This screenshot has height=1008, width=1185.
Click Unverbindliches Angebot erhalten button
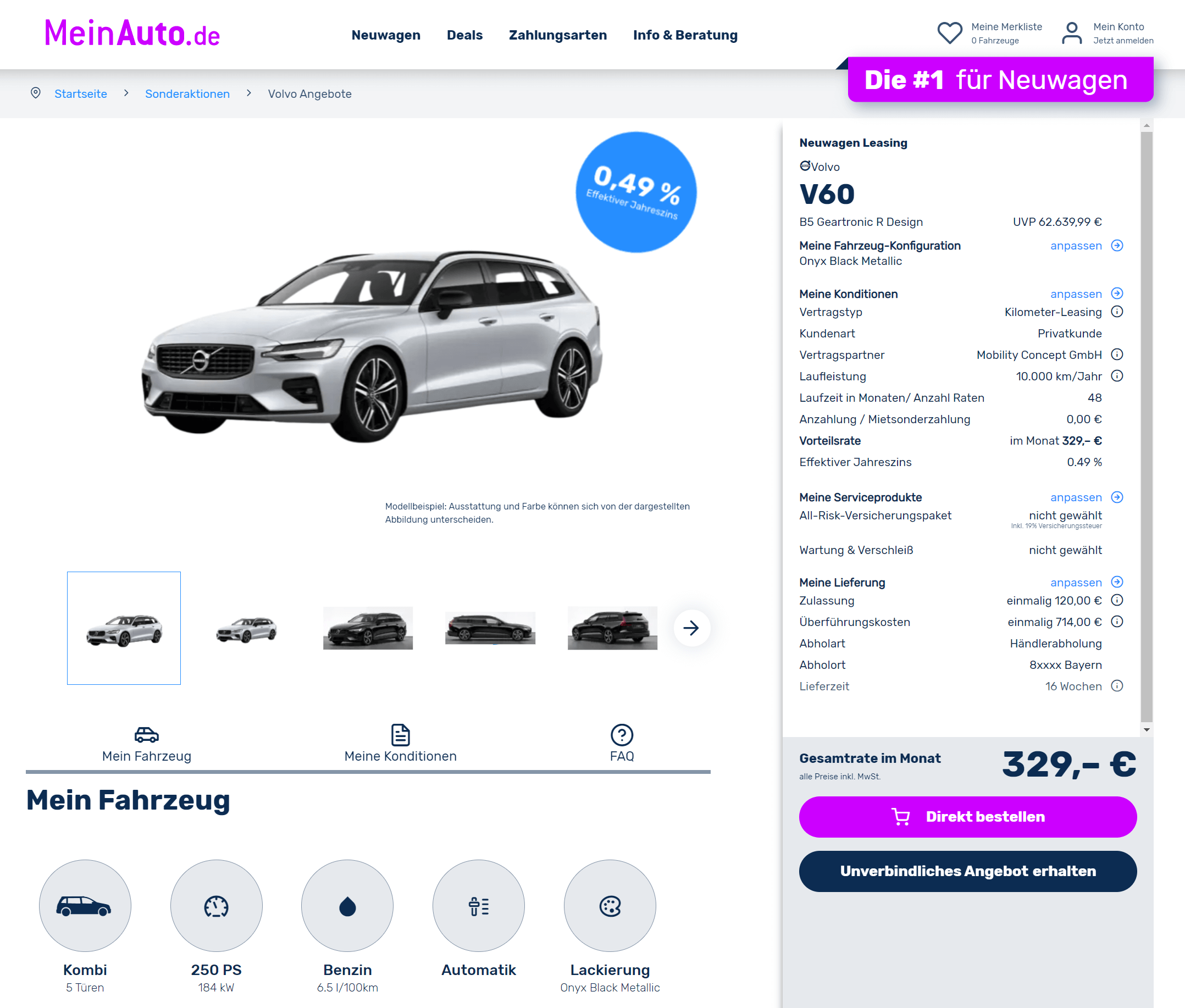coord(967,871)
